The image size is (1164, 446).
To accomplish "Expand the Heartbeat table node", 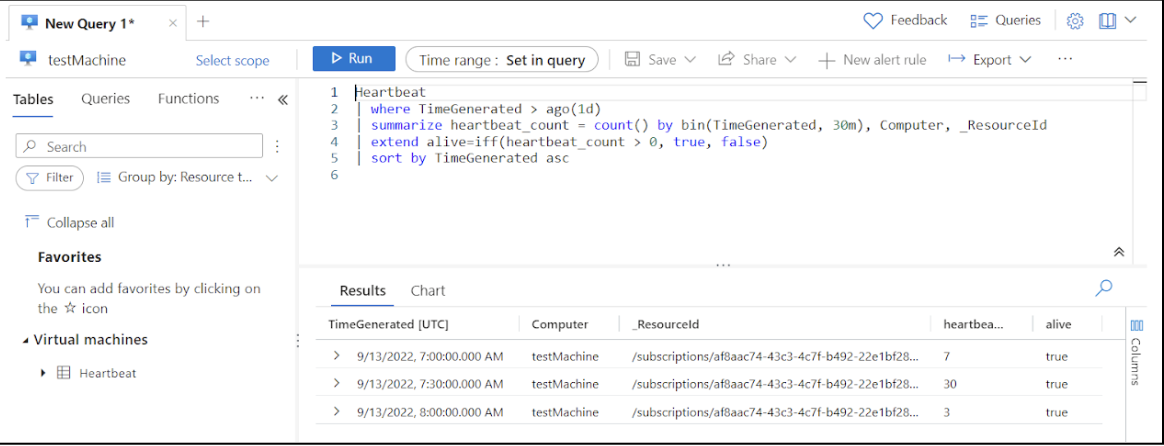I will [43, 373].
